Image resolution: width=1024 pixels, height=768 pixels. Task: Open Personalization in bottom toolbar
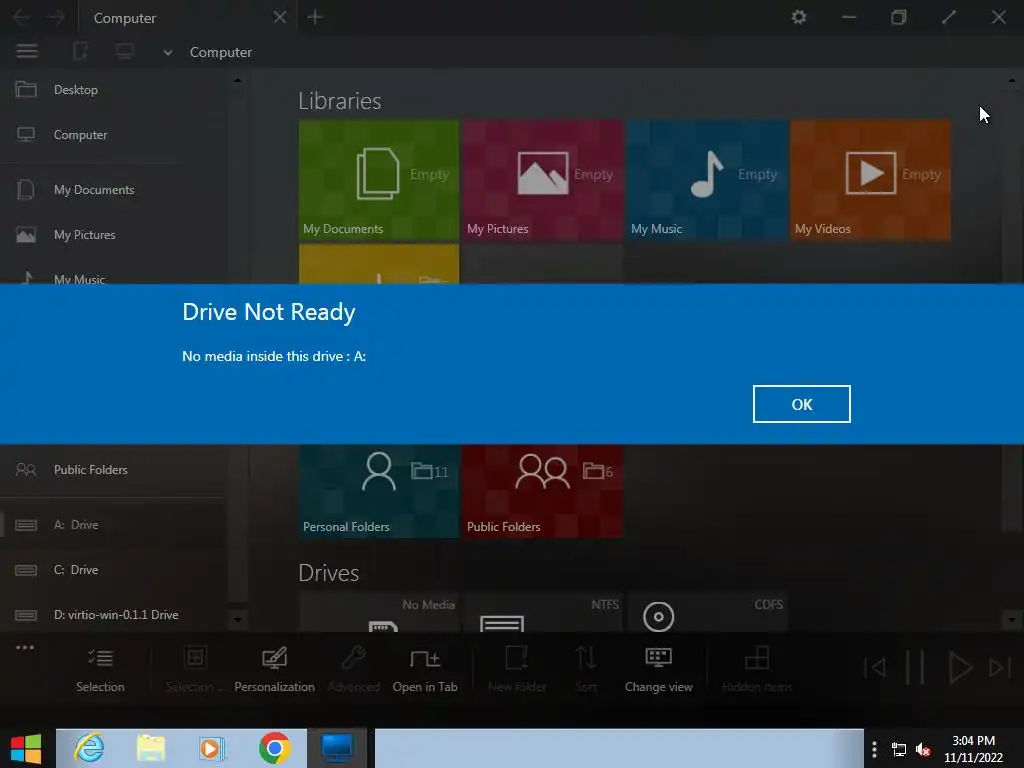click(274, 669)
